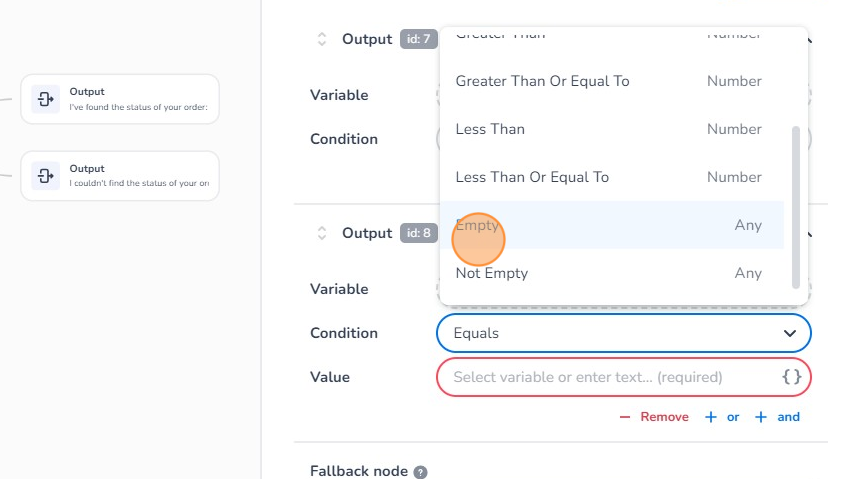This screenshot has width=860, height=479.
Task: Click the reorder handle beside Output id: 8
Action: (322, 233)
